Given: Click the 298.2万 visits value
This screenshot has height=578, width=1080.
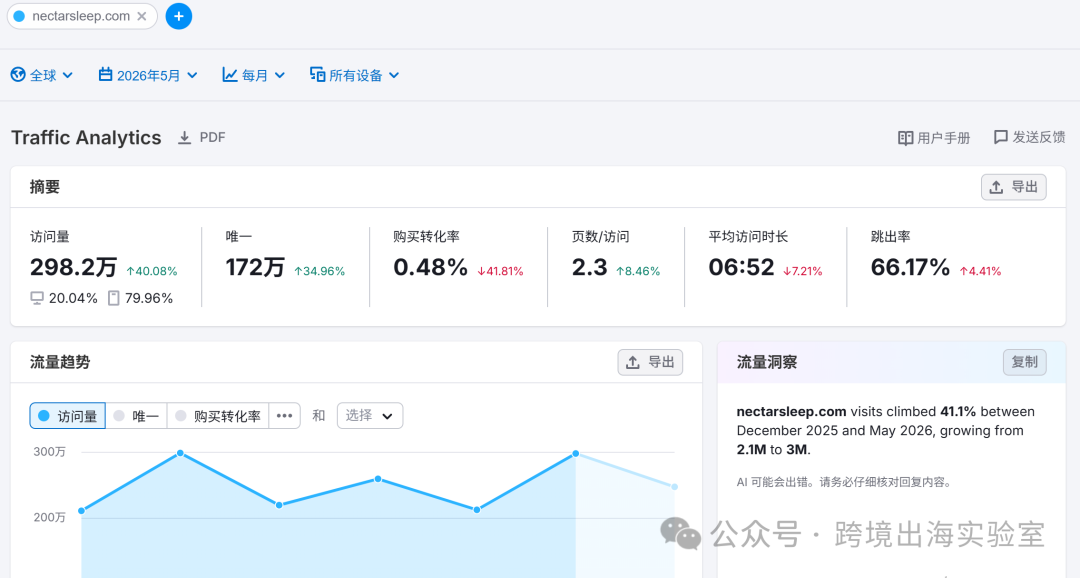Looking at the screenshot, I should click(x=73, y=267).
